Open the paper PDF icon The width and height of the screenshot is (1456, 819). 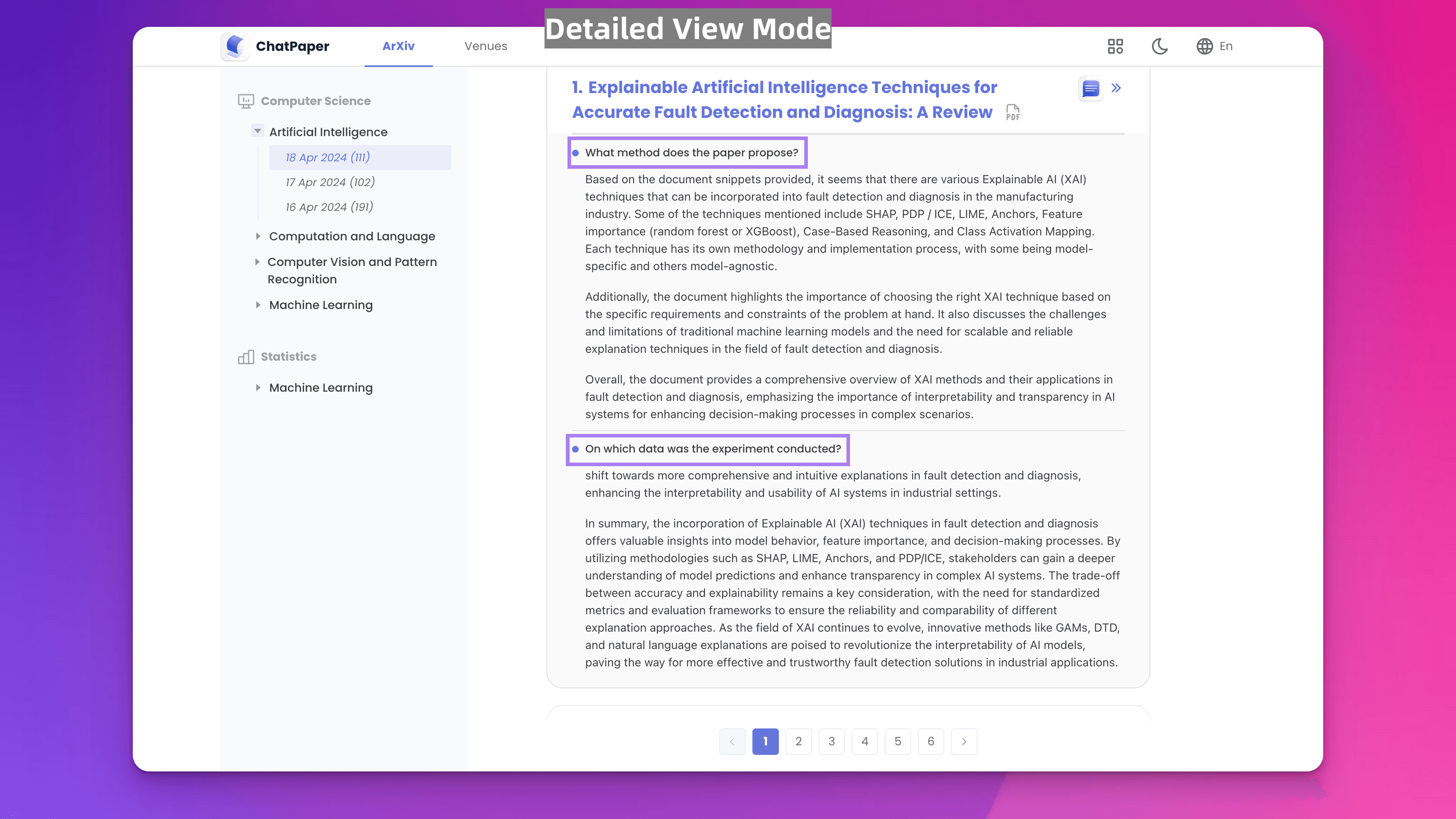[1013, 112]
